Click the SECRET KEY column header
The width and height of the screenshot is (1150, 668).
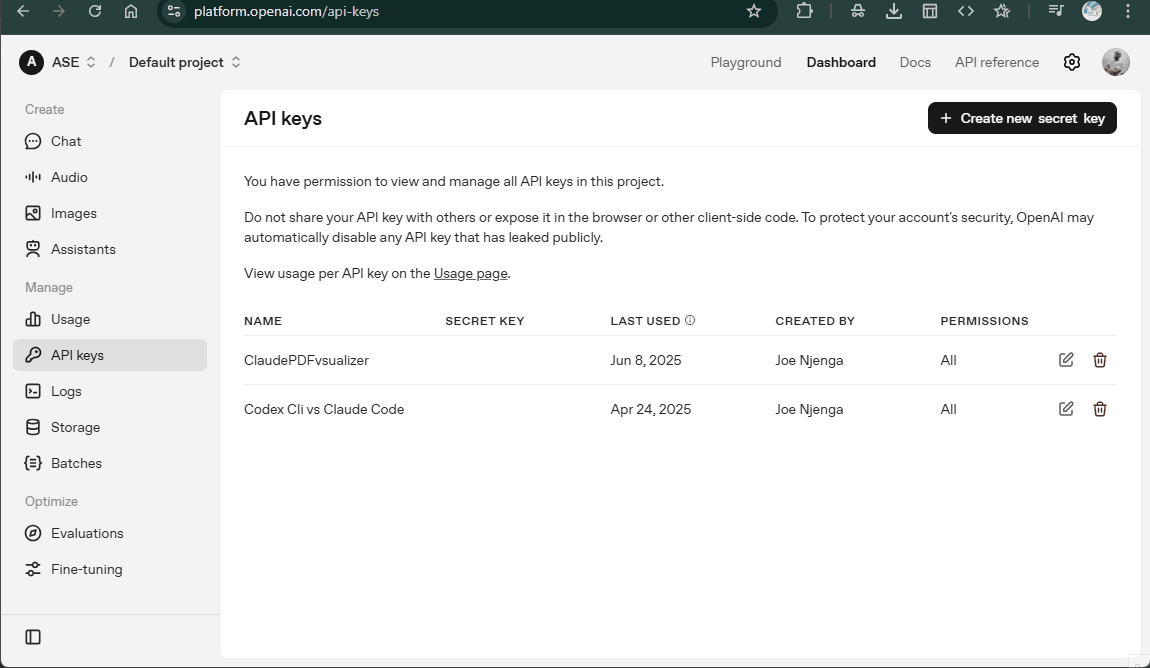(485, 321)
